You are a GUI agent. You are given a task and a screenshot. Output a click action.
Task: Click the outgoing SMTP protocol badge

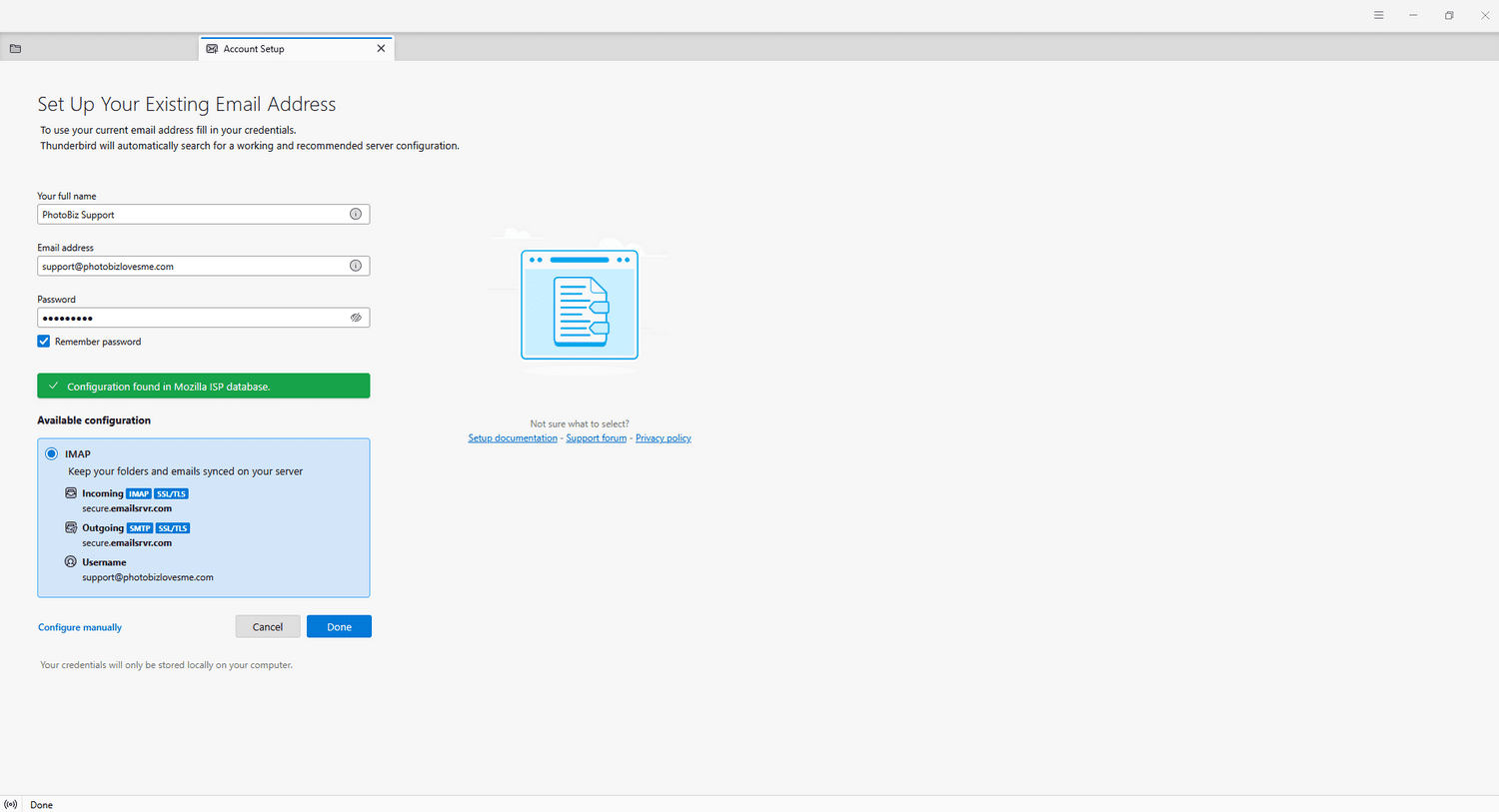140,528
